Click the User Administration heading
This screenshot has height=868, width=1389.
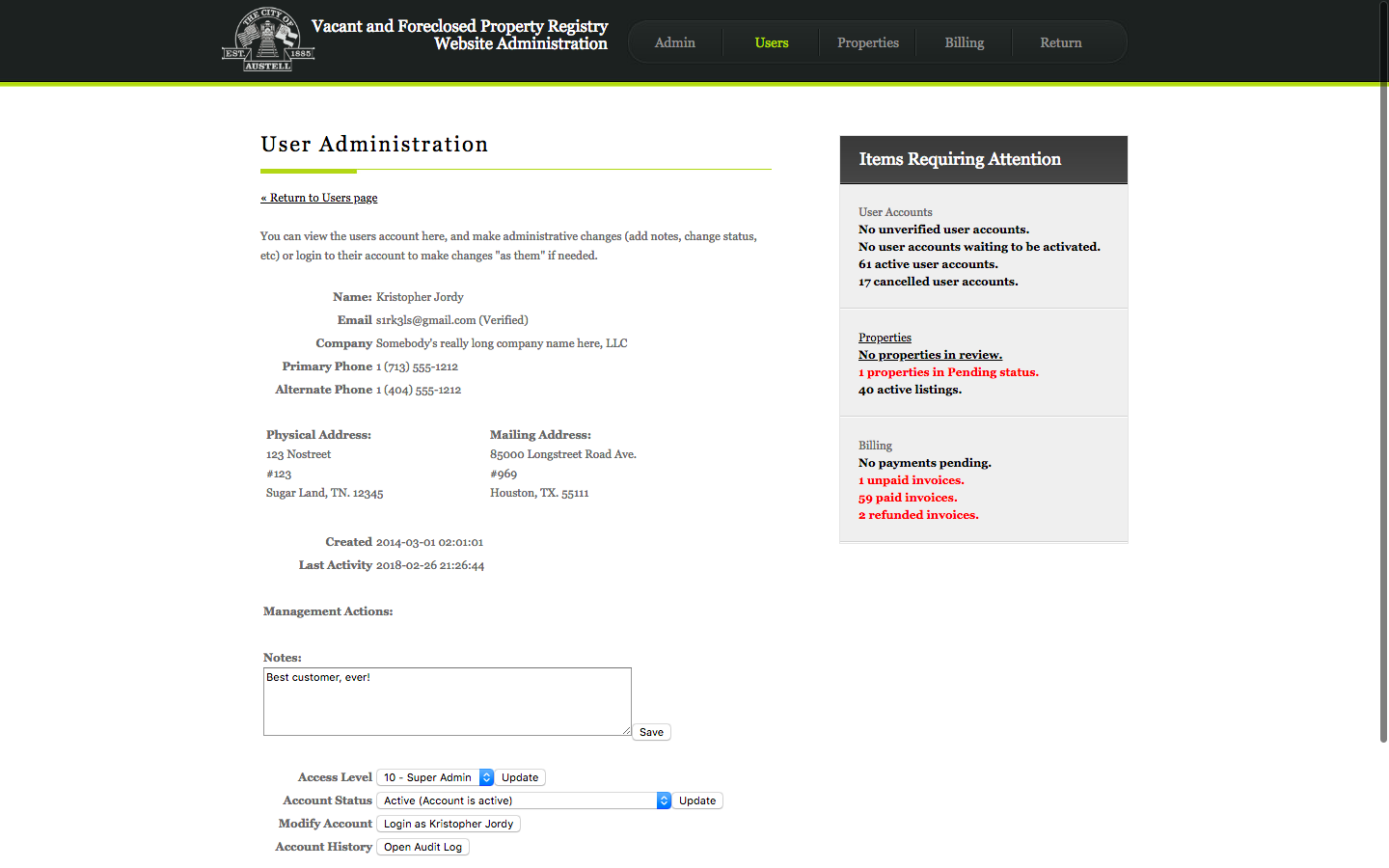[x=374, y=144]
